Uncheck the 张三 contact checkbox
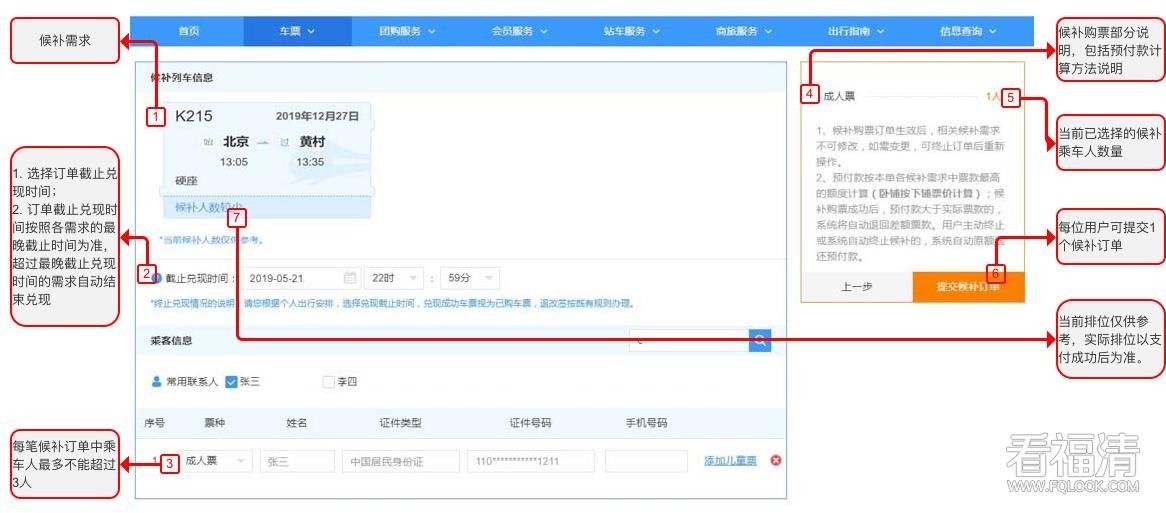The image size is (1166, 513). (x=231, y=381)
